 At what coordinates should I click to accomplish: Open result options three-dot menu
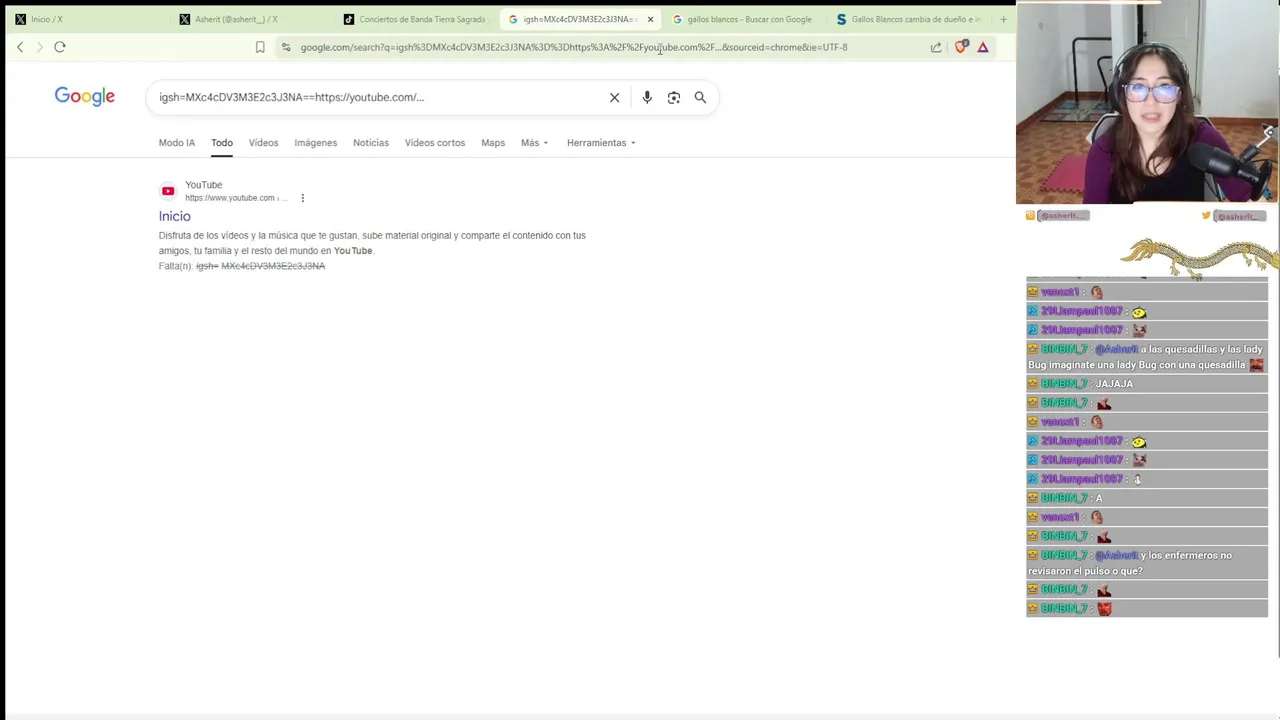(303, 198)
